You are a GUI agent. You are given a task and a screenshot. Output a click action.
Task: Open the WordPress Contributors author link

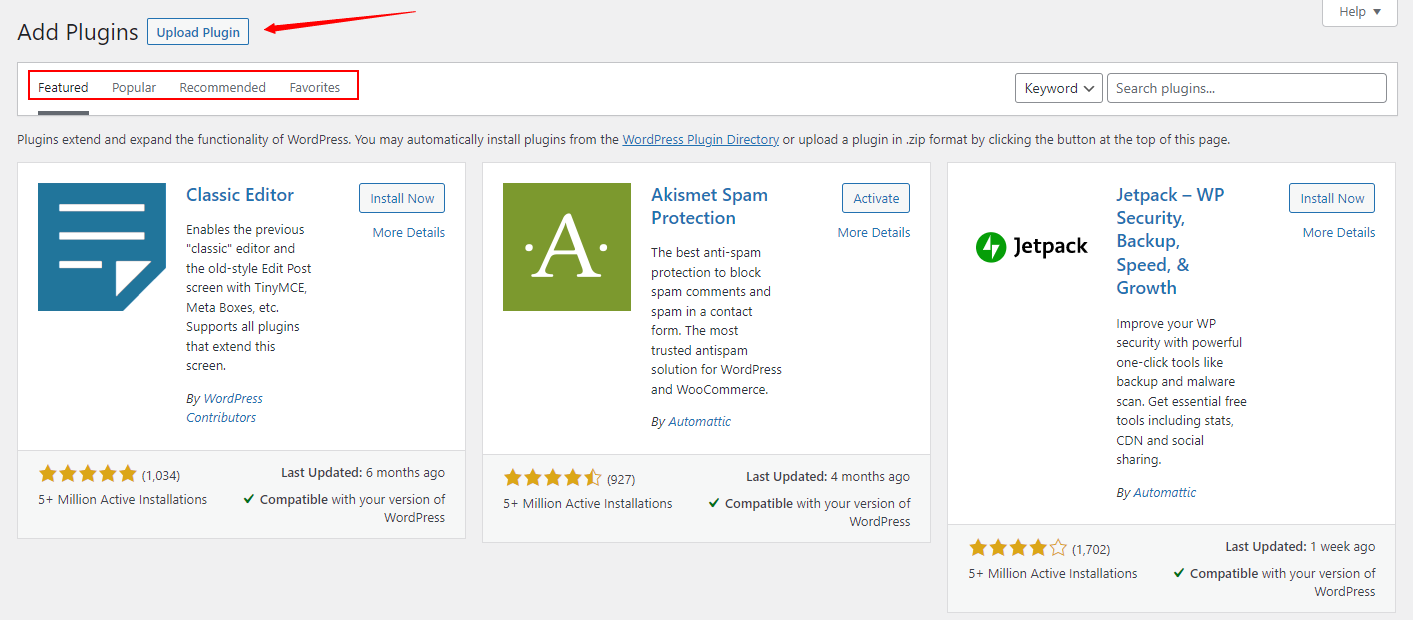pyautogui.click(x=225, y=408)
